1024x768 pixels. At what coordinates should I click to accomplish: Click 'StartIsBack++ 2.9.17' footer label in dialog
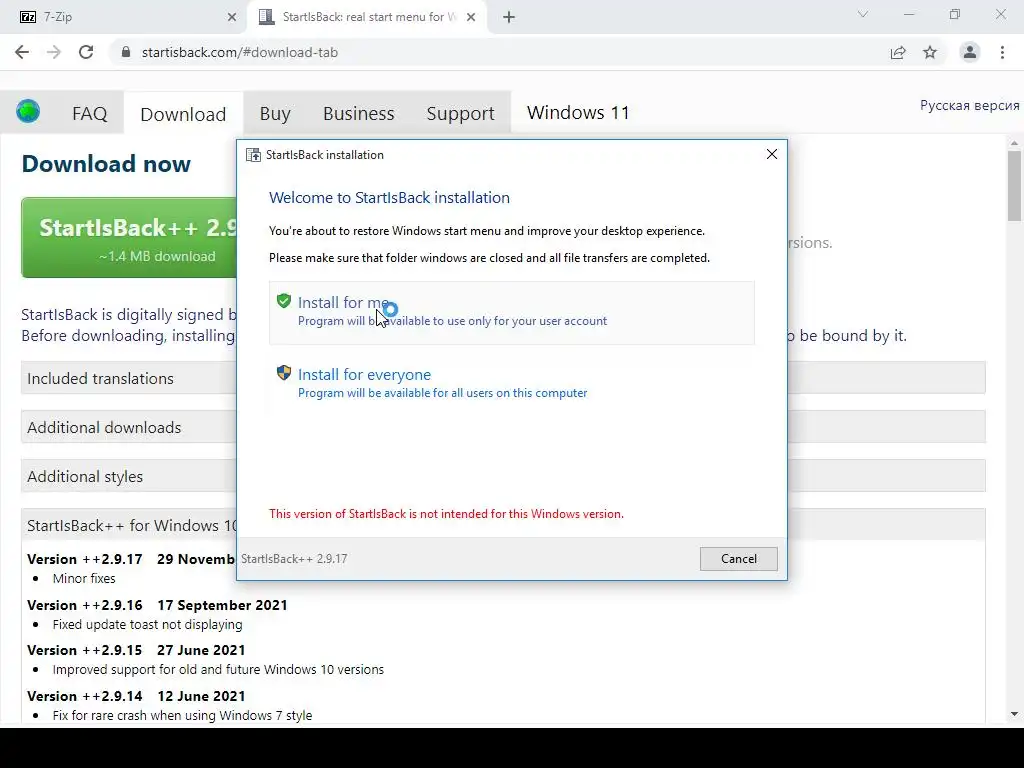point(294,559)
